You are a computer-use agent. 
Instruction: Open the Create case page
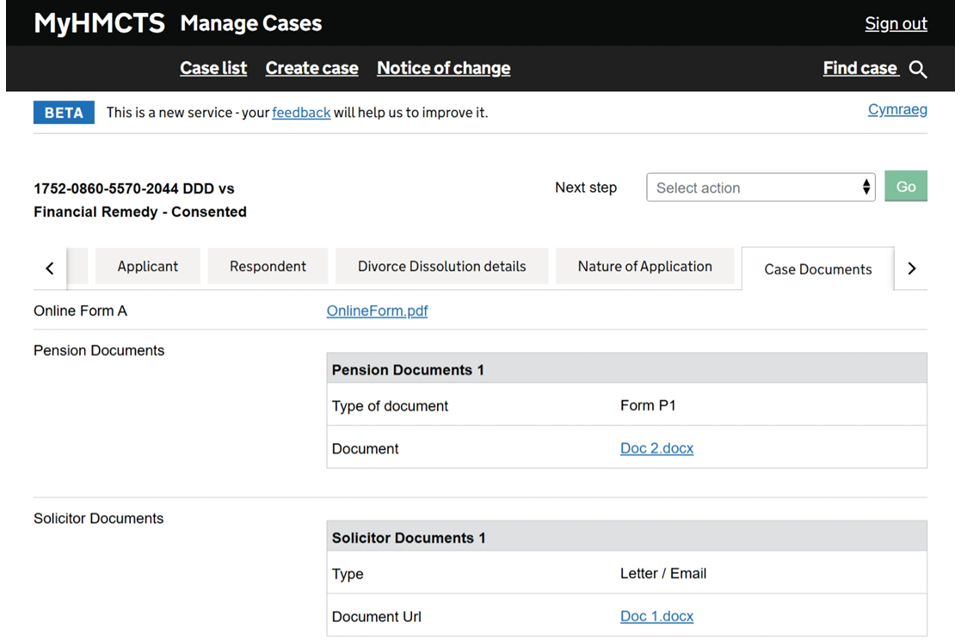click(312, 68)
